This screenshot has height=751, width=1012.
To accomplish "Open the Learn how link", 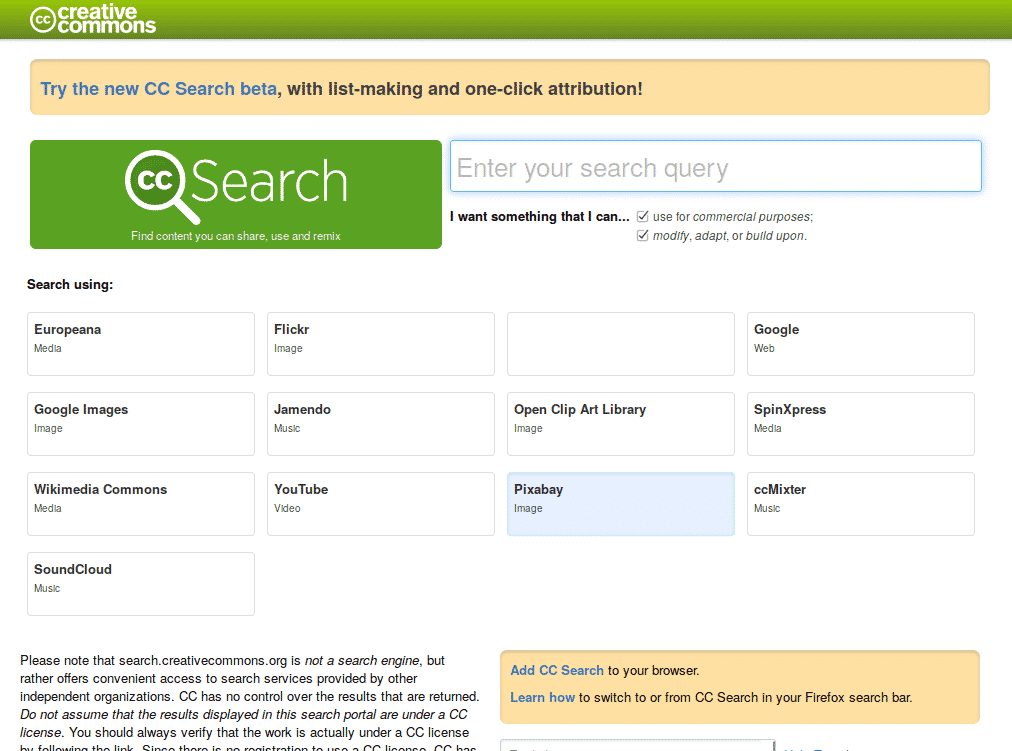I will [x=542, y=697].
